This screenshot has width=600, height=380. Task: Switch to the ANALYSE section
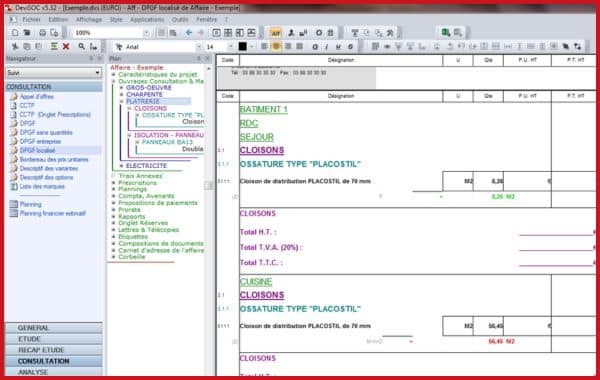(54, 372)
